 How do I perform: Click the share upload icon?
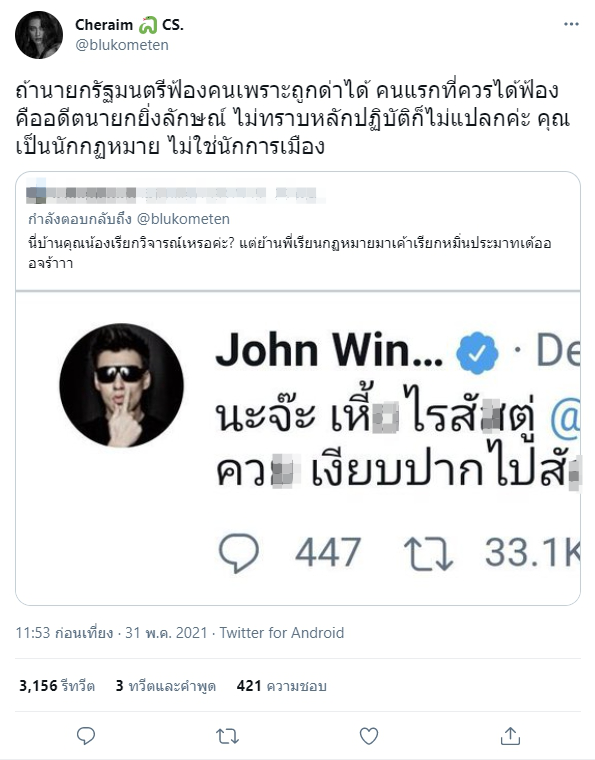510,736
